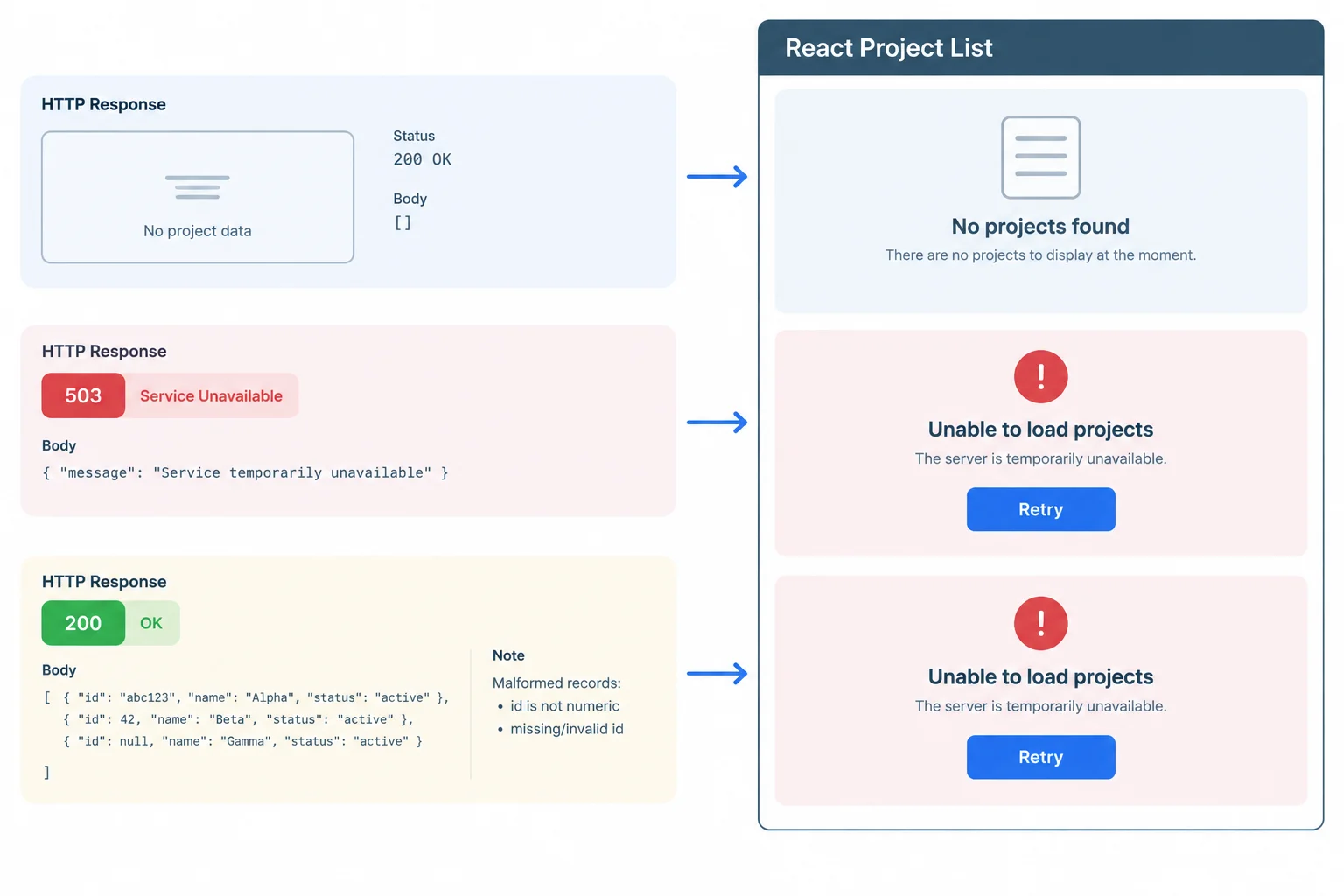Click Retry in the malformed records error card
This screenshot has height=896, width=1344.
point(1040,757)
